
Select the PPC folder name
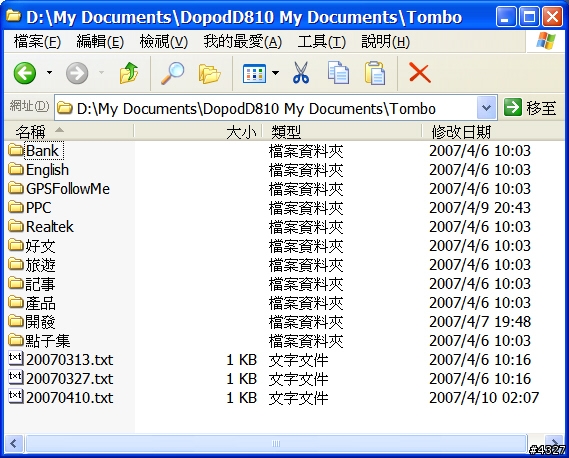[38, 208]
